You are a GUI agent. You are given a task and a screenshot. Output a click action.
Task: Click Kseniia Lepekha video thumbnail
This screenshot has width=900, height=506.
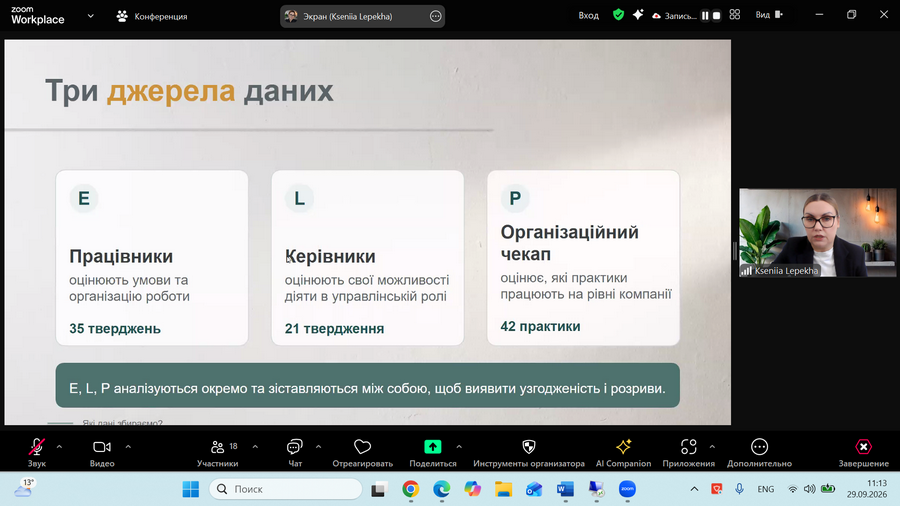817,232
